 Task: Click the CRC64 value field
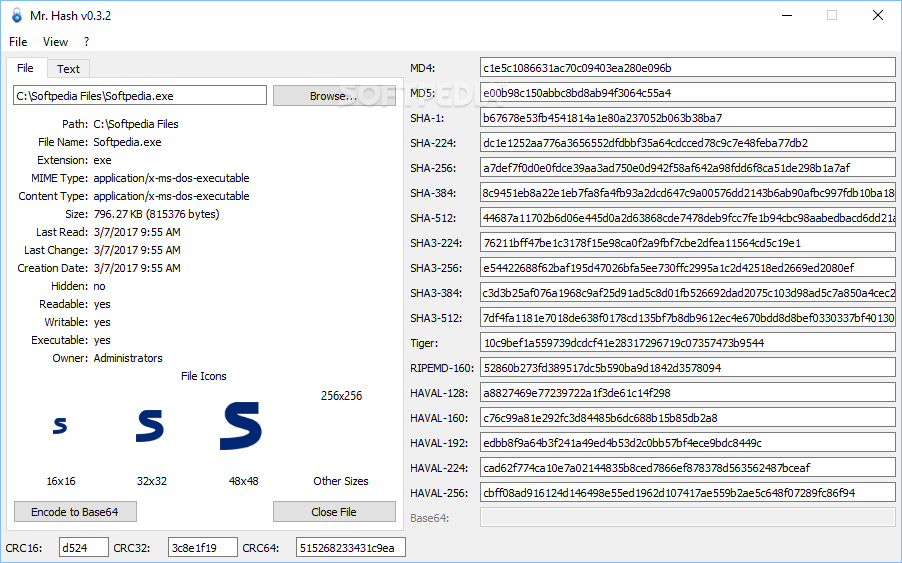pos(350,547)
